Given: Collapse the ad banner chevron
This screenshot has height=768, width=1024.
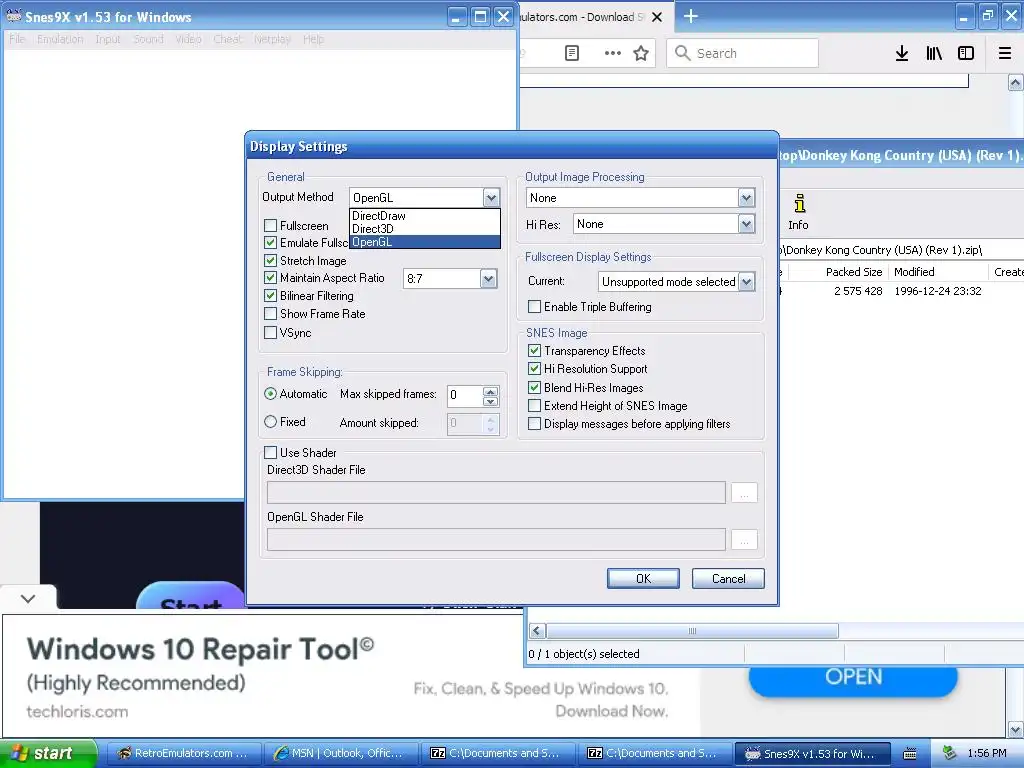Looking at the screenshot, I should pos(28,598).
